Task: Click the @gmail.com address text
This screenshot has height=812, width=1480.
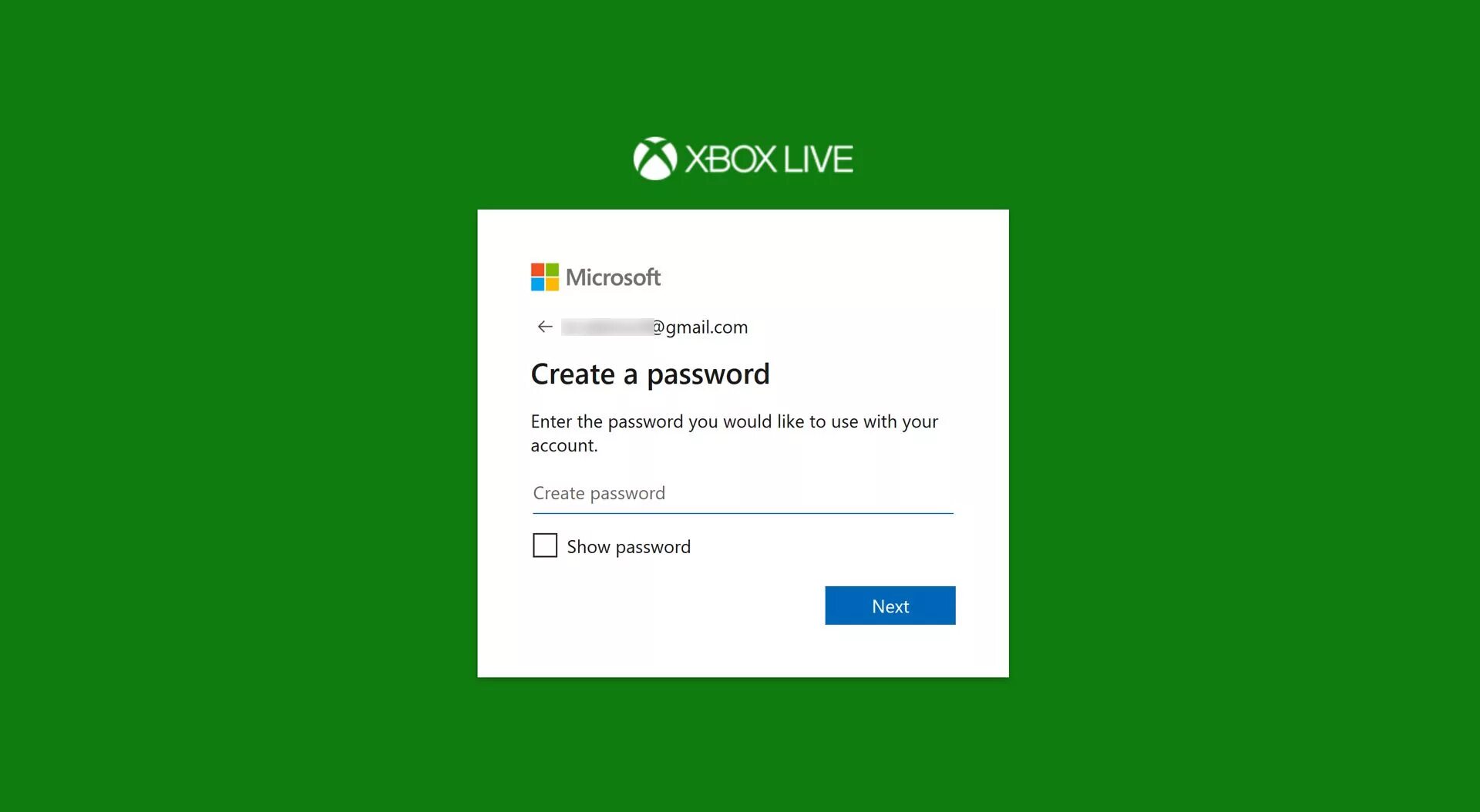Action: tap(701, 327)
